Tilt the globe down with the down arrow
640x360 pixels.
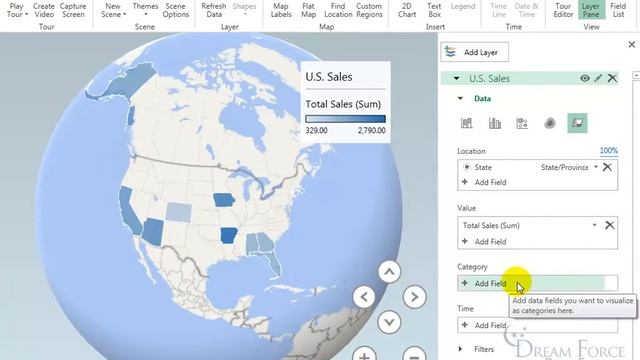click(389, 322)
